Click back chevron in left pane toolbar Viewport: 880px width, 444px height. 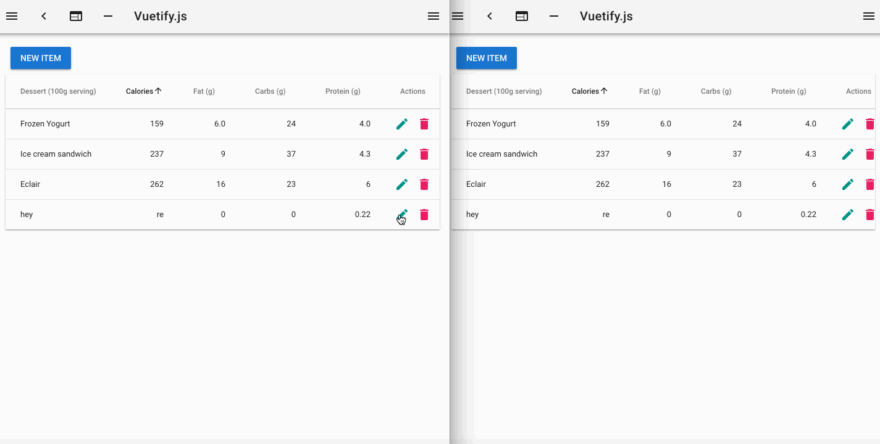coord(44,16)
